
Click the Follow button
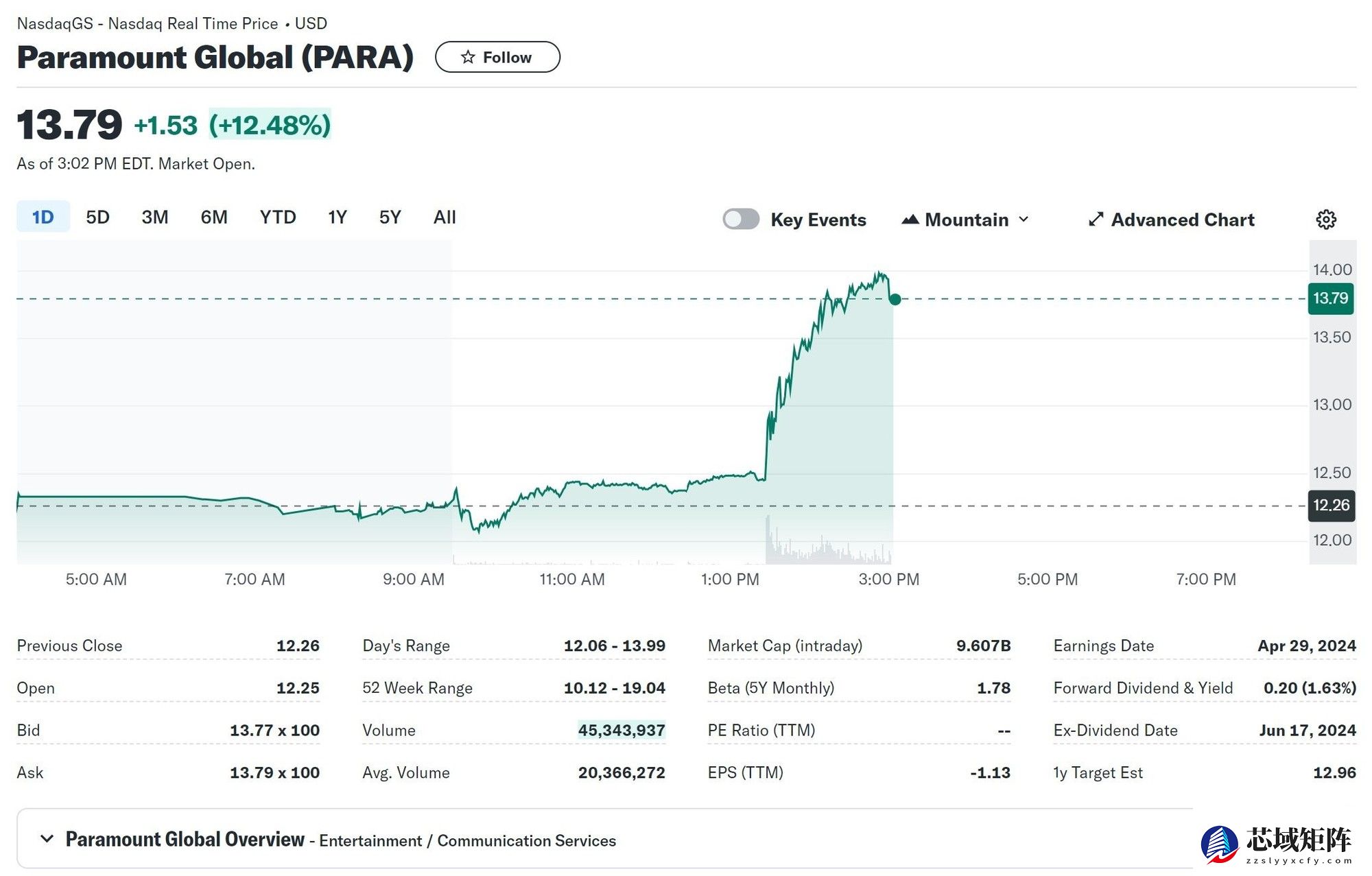pos(497,57)
